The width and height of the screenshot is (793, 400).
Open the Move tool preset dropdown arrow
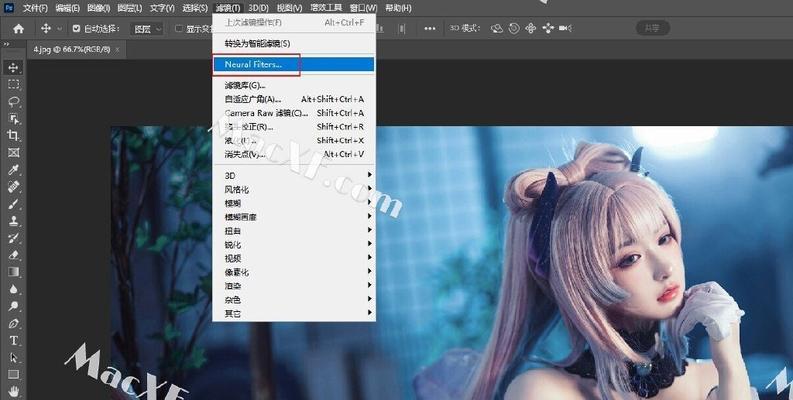coord(60,29)
